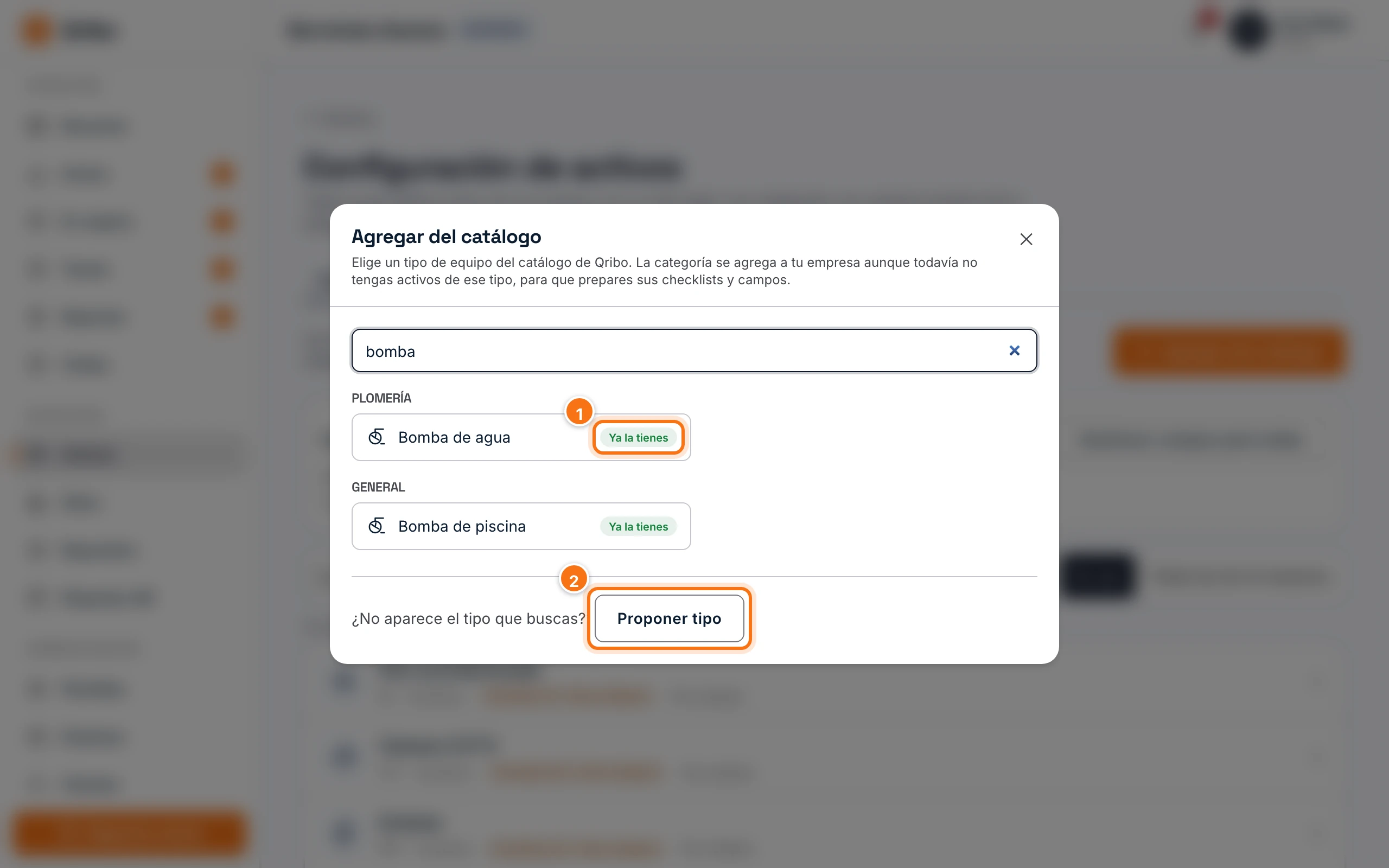The width and height of the screenshot is (1389, 868).
Task: Select the Bomba de agua option
Action: 520,437
